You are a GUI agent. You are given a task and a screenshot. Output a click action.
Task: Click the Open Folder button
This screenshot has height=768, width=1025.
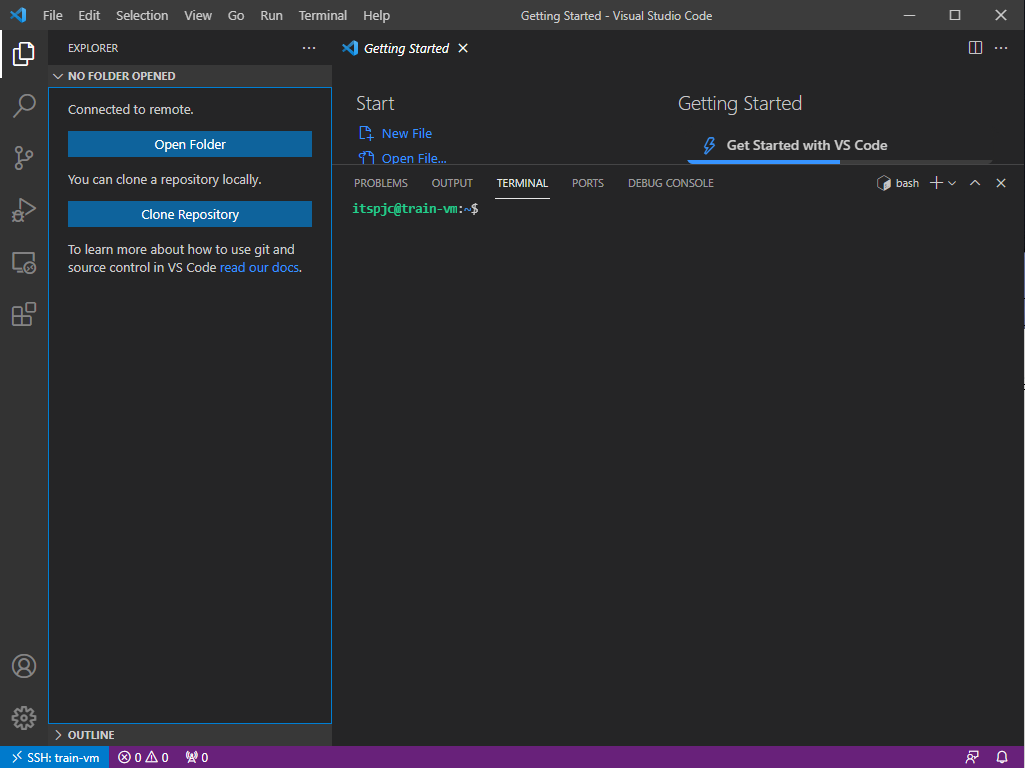190,144
